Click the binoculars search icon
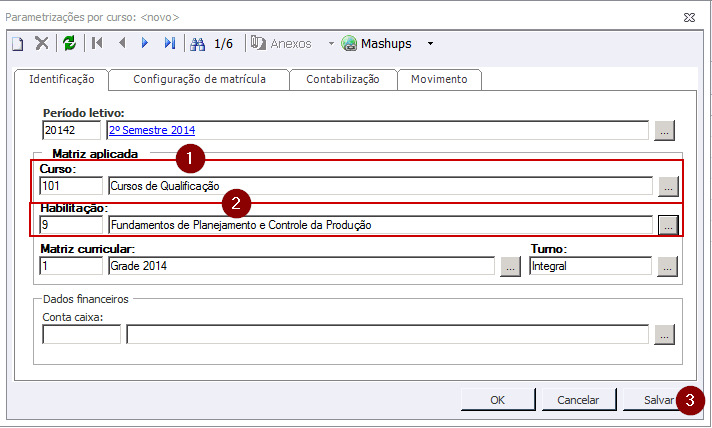 (x=197, y=43)
